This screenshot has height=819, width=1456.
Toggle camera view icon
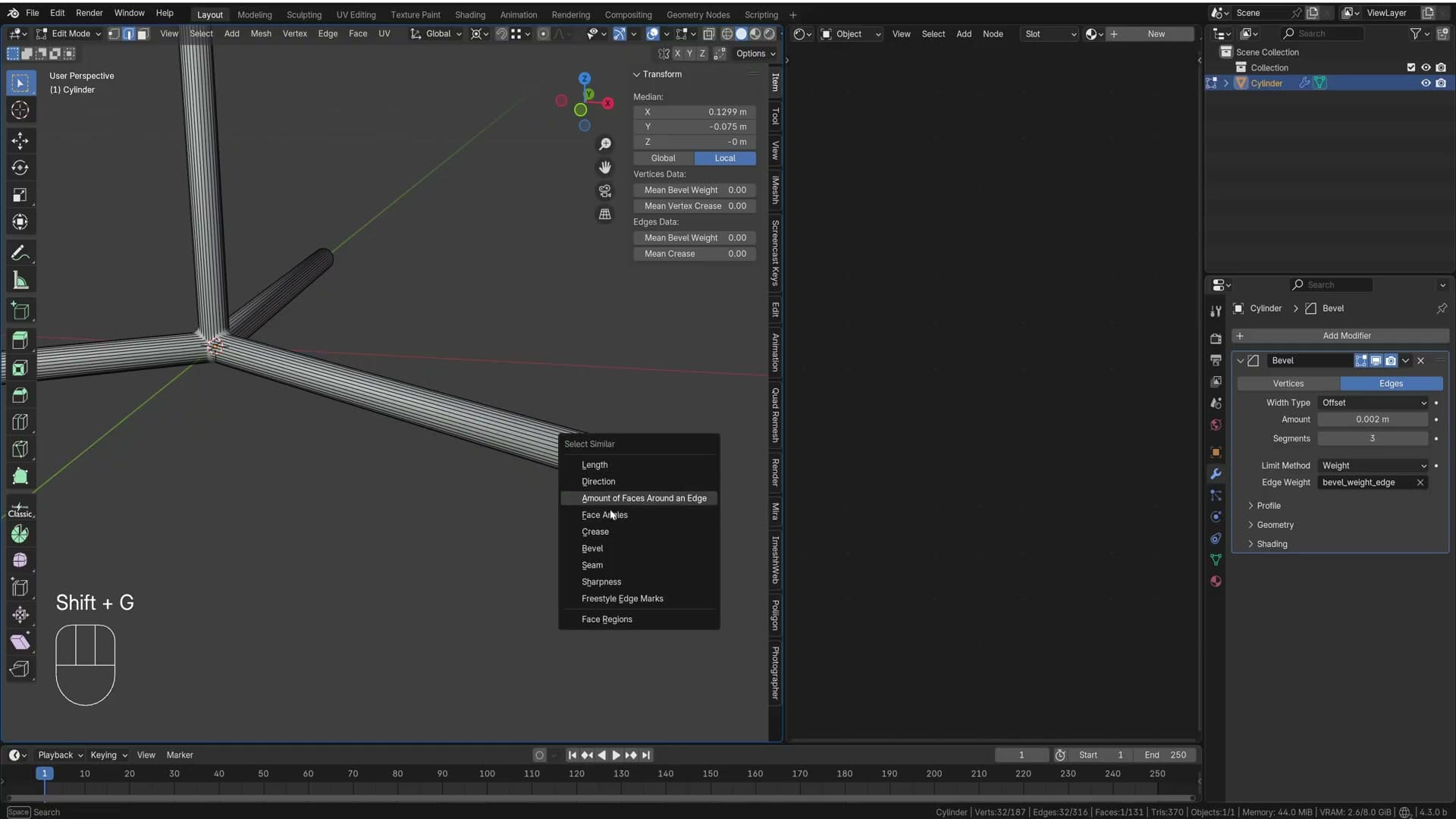click(605, 190)
